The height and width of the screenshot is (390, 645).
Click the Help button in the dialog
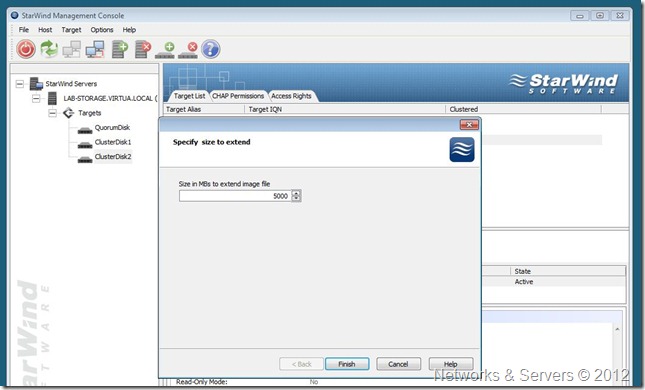click(x=450, y=364)
